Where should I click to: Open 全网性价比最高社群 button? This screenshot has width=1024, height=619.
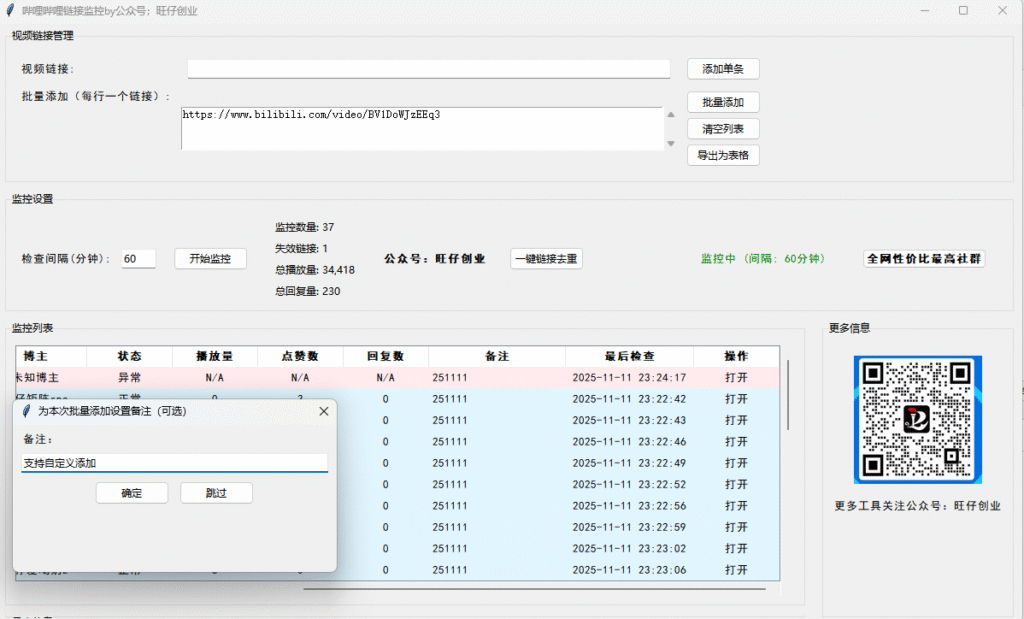(924, 258)
